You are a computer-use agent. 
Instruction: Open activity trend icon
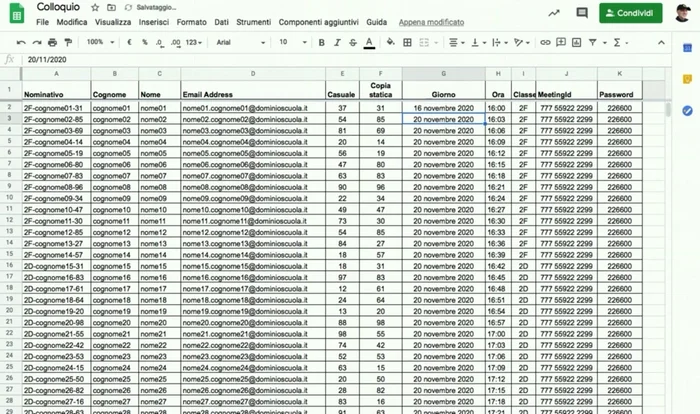tap(554, 13)
